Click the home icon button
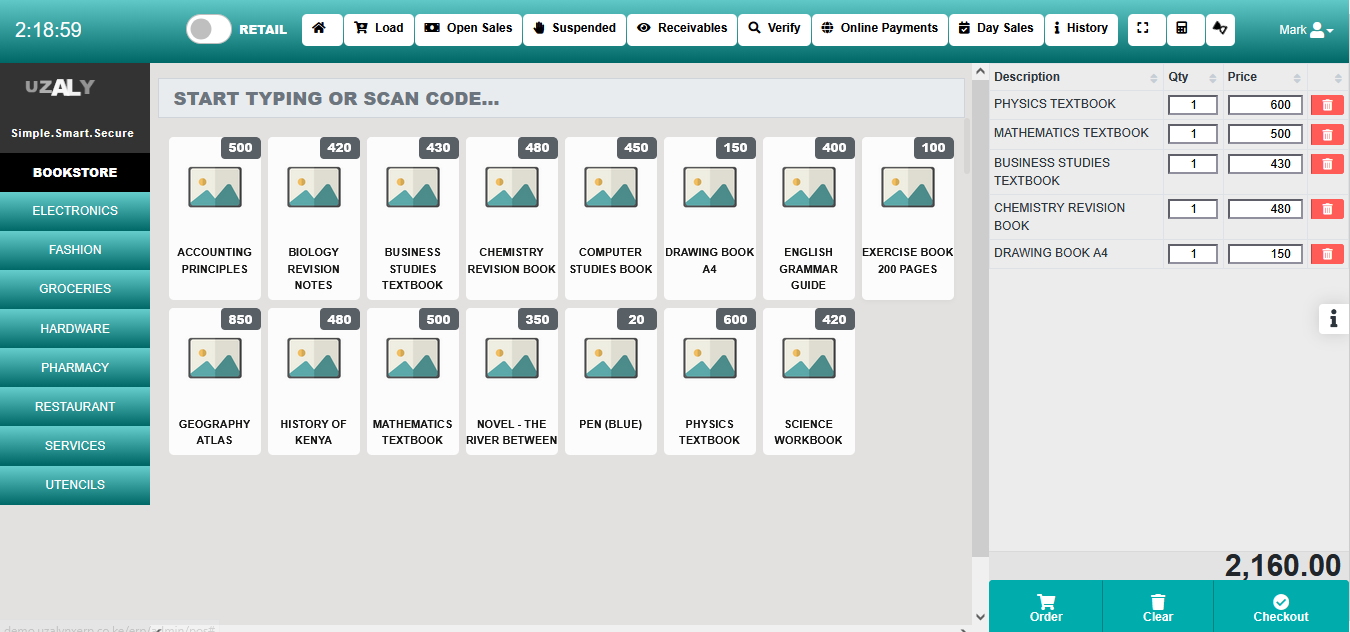1350x632 pixels. pos(320,29)
